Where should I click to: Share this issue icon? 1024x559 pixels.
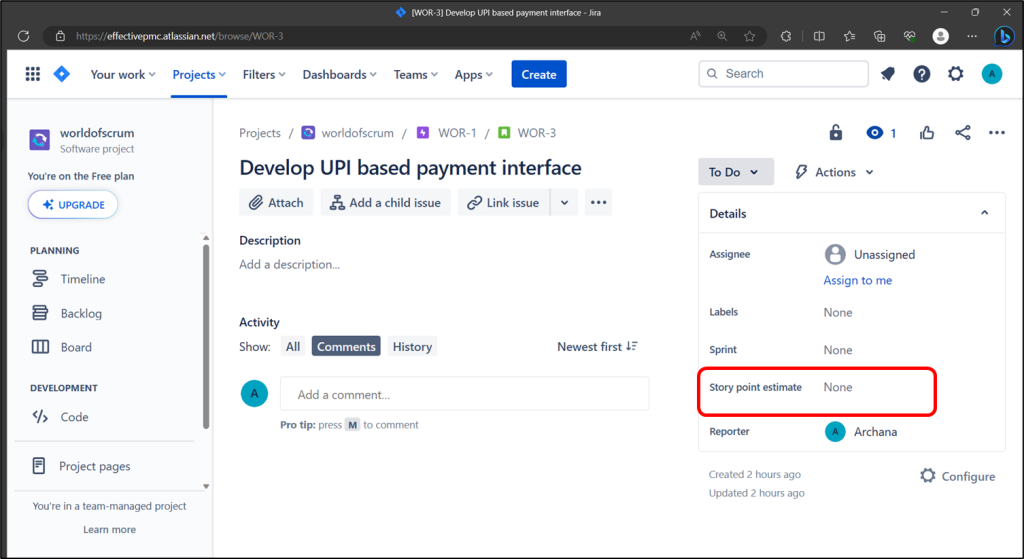coord(963,133)
